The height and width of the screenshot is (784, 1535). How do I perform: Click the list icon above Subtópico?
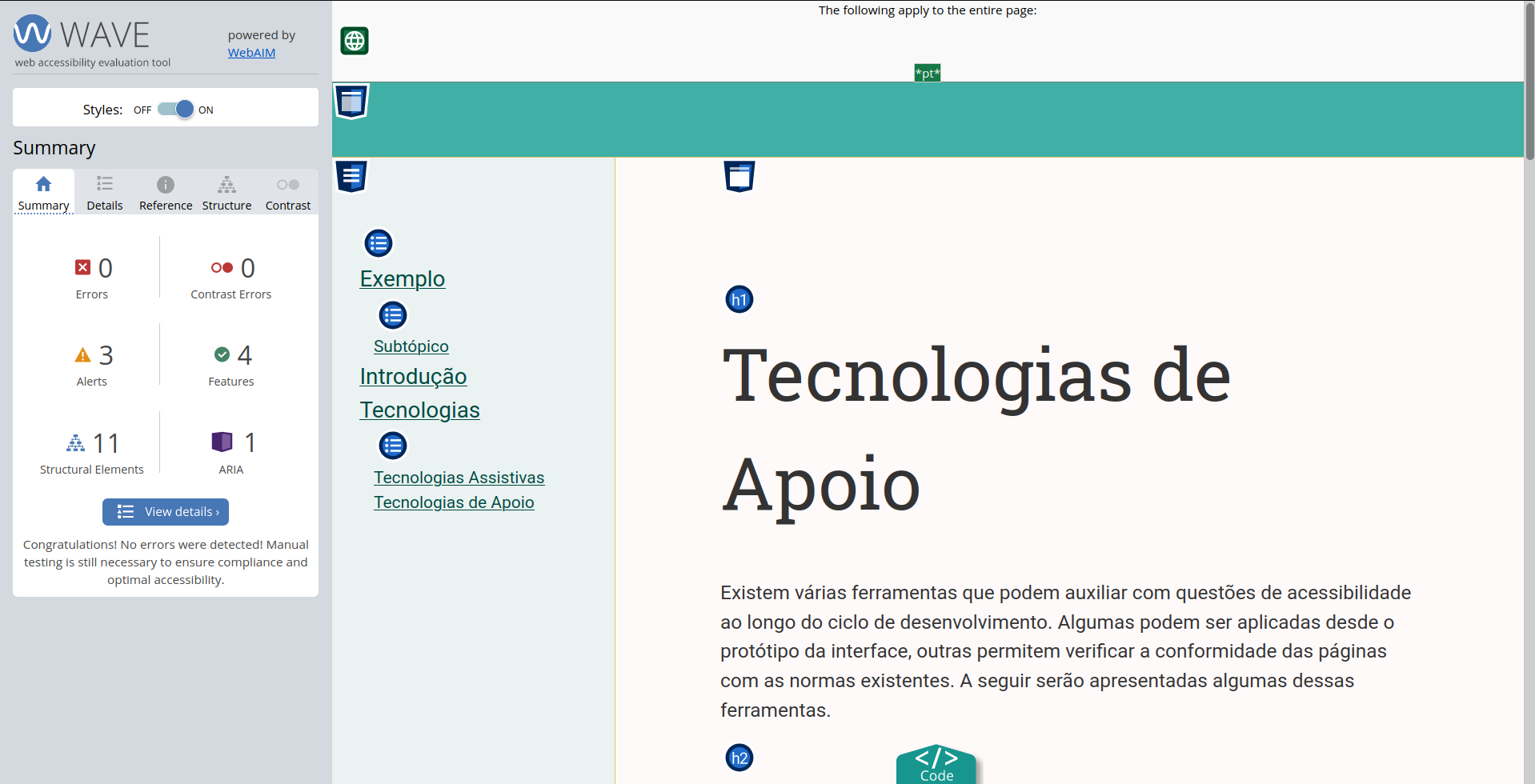393,316
